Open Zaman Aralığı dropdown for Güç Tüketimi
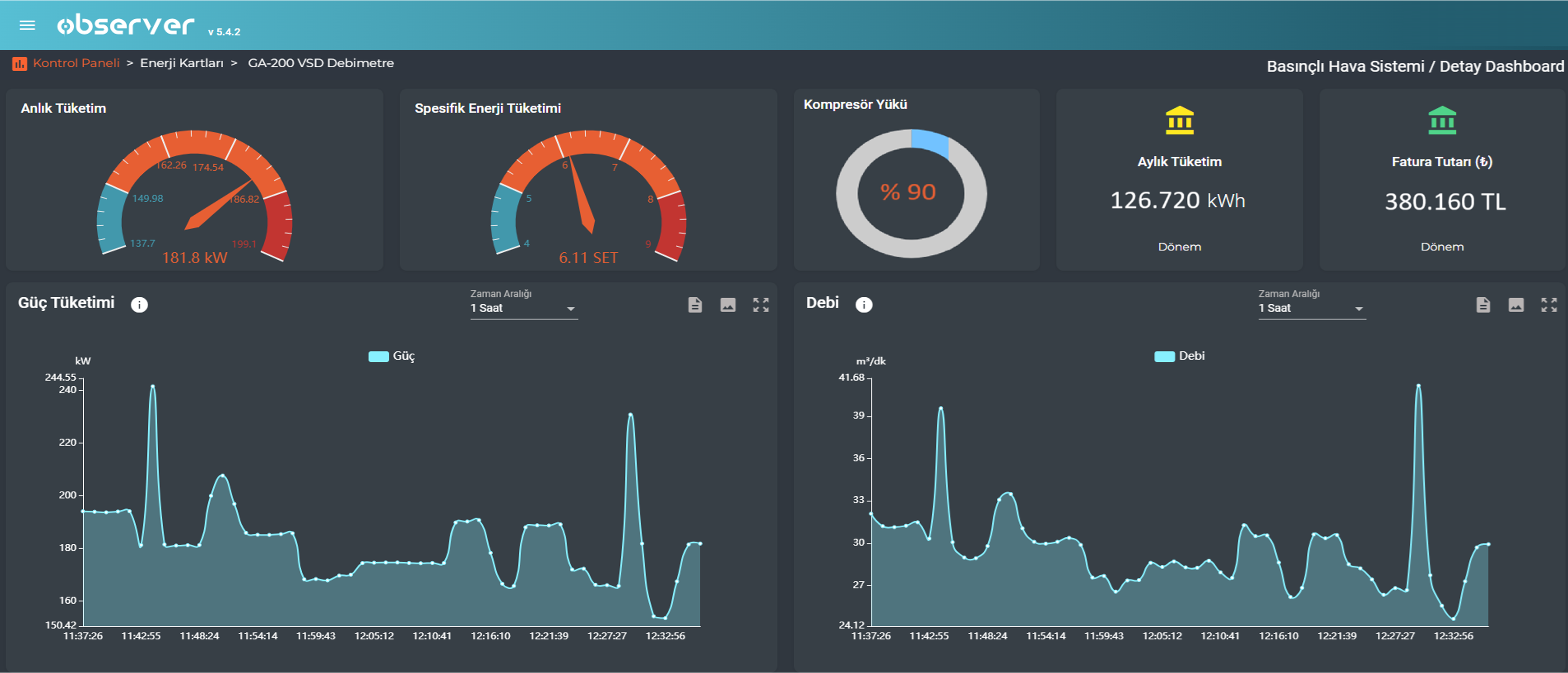1568x673 pixels. [523, 308]
